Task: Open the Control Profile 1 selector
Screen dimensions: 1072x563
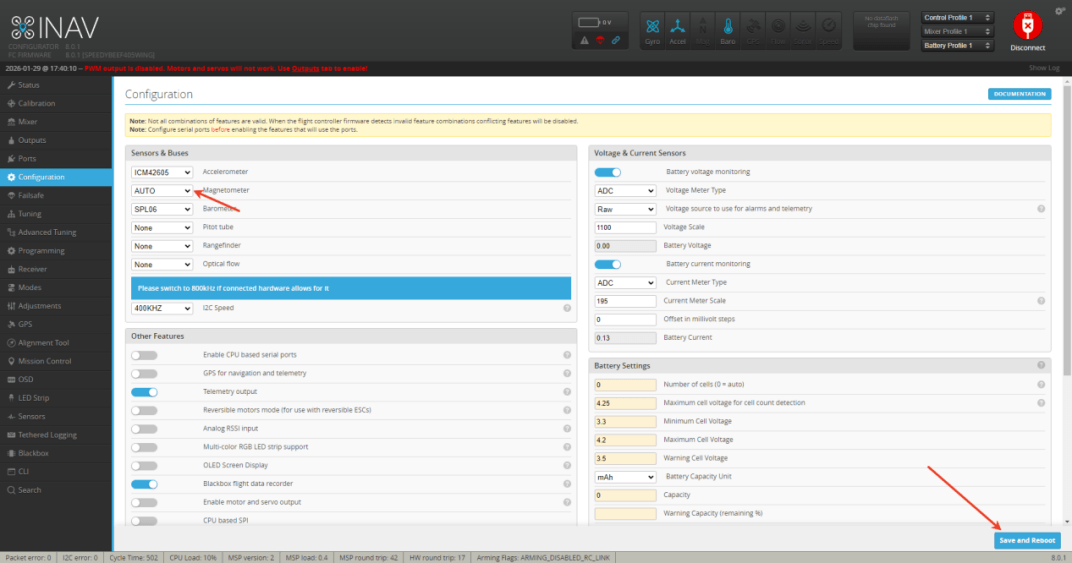Action: click(957, 18)
